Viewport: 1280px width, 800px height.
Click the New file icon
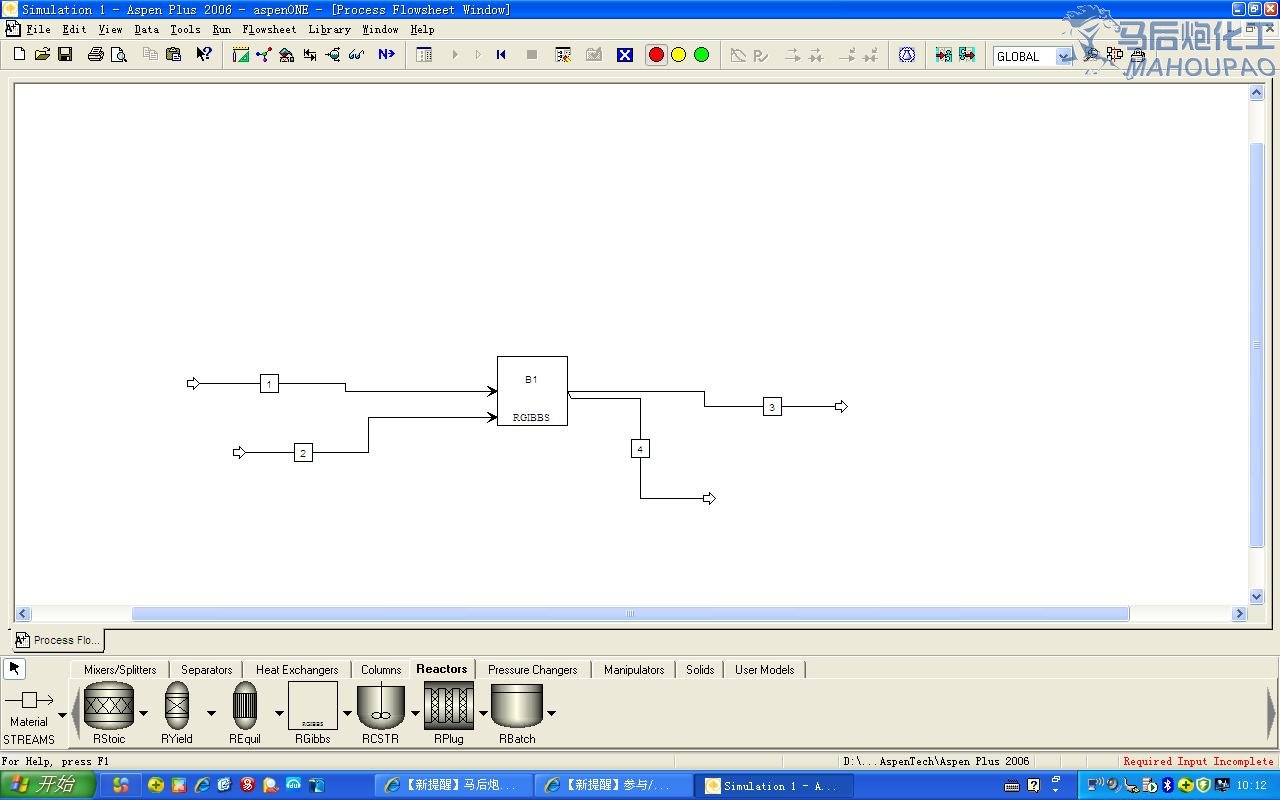[x=19, y=55]
